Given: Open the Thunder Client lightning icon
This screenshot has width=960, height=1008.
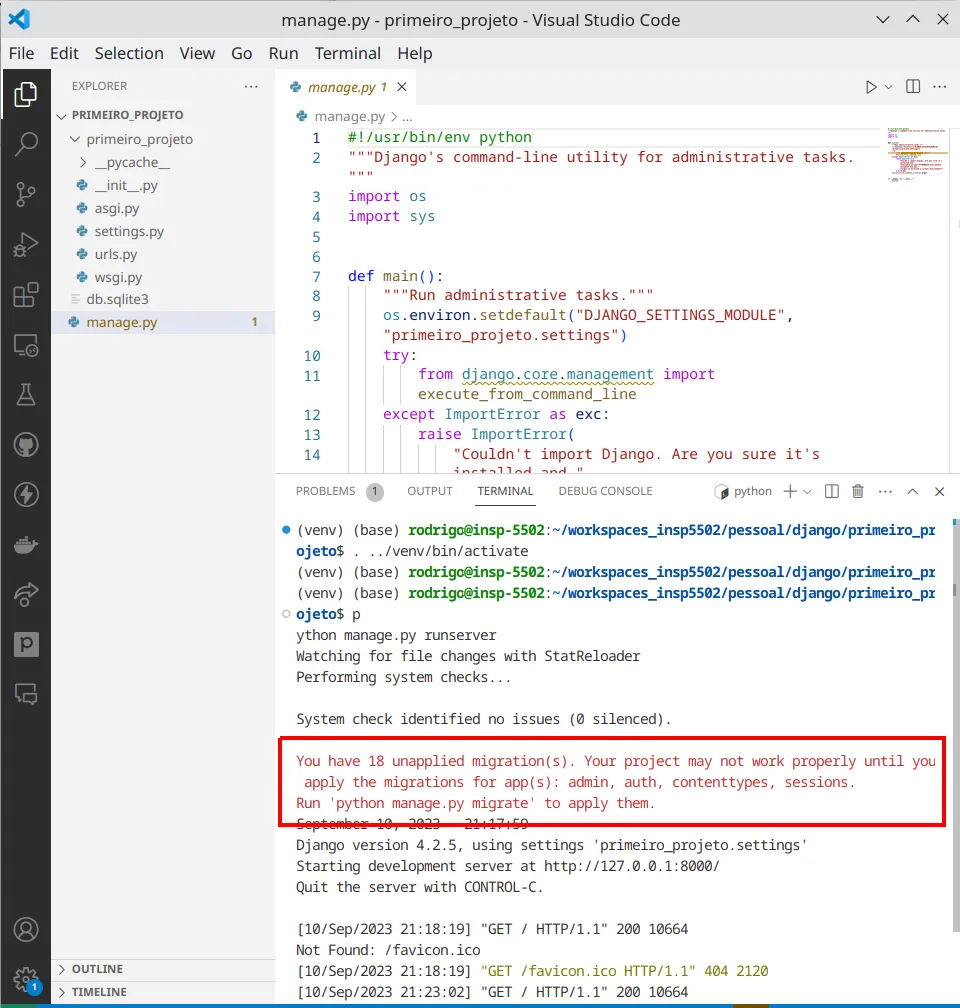Looking at the screenshot, I should click(x=26, y=494).
